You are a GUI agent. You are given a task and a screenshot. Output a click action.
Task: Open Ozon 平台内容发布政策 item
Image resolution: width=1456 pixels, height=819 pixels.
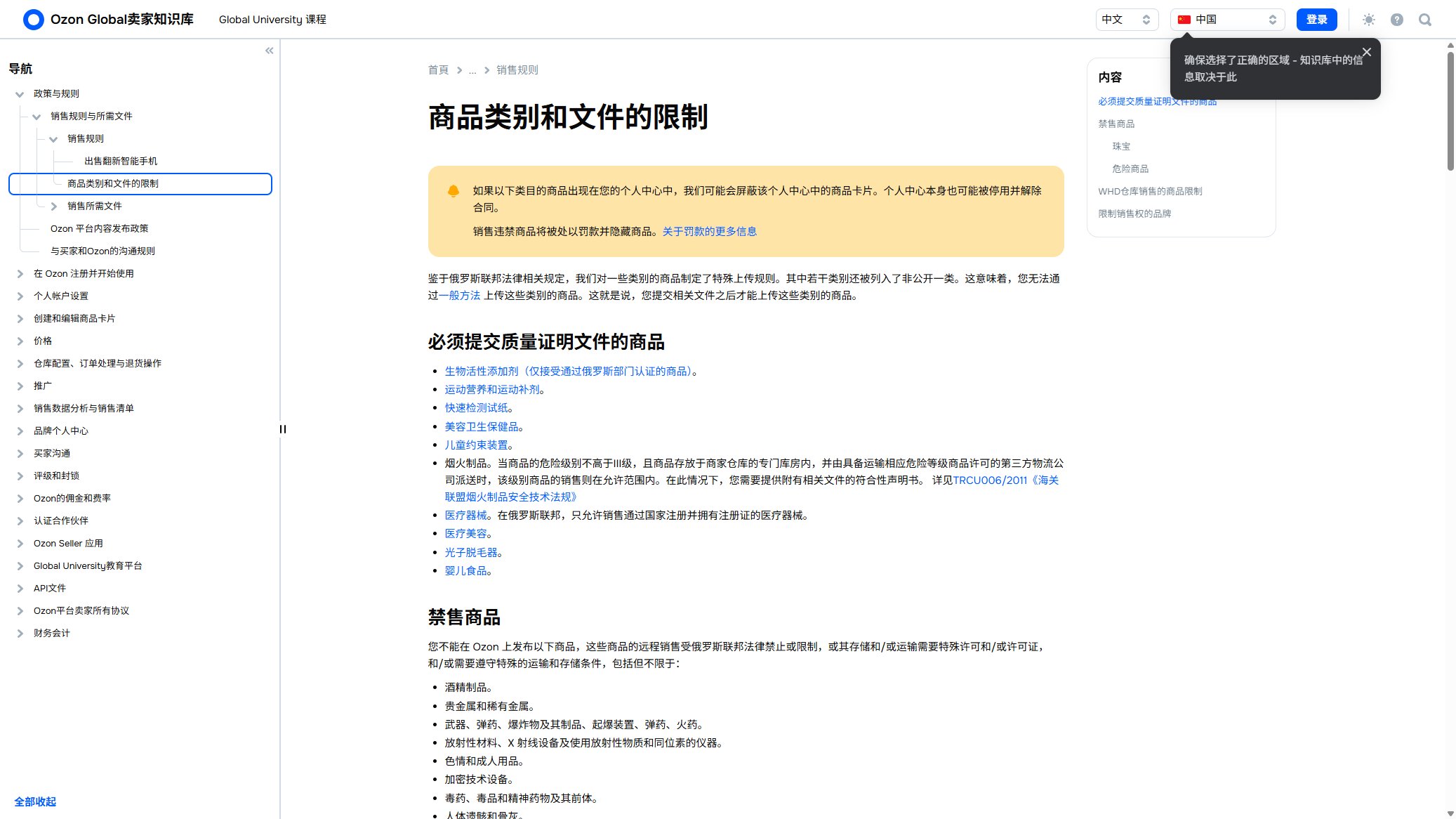(x=100, y=228)
